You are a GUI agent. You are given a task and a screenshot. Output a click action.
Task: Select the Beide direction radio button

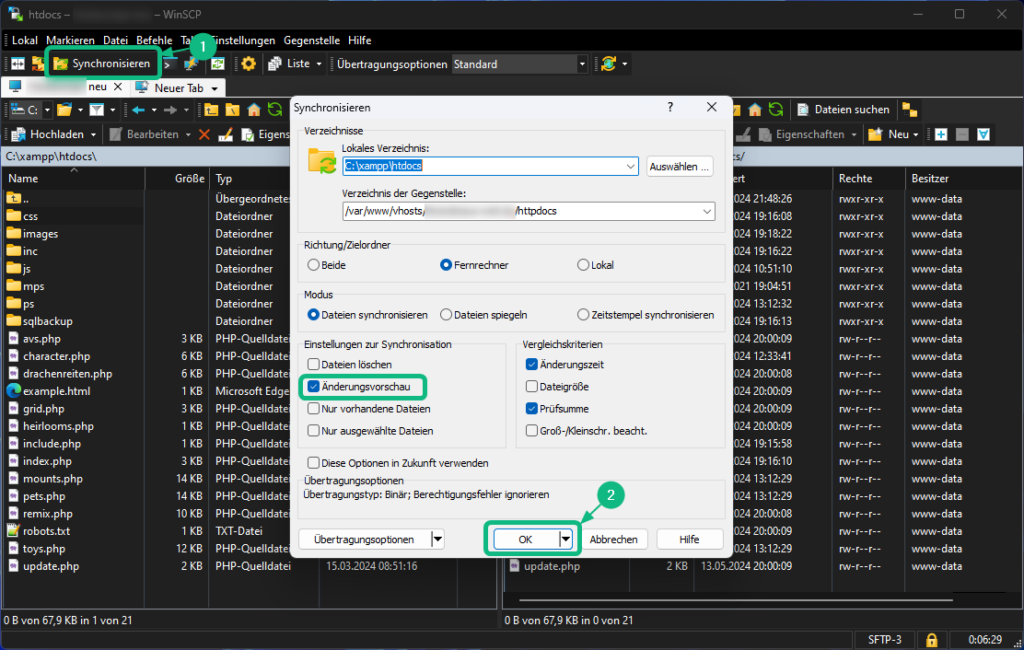[313, 265]
